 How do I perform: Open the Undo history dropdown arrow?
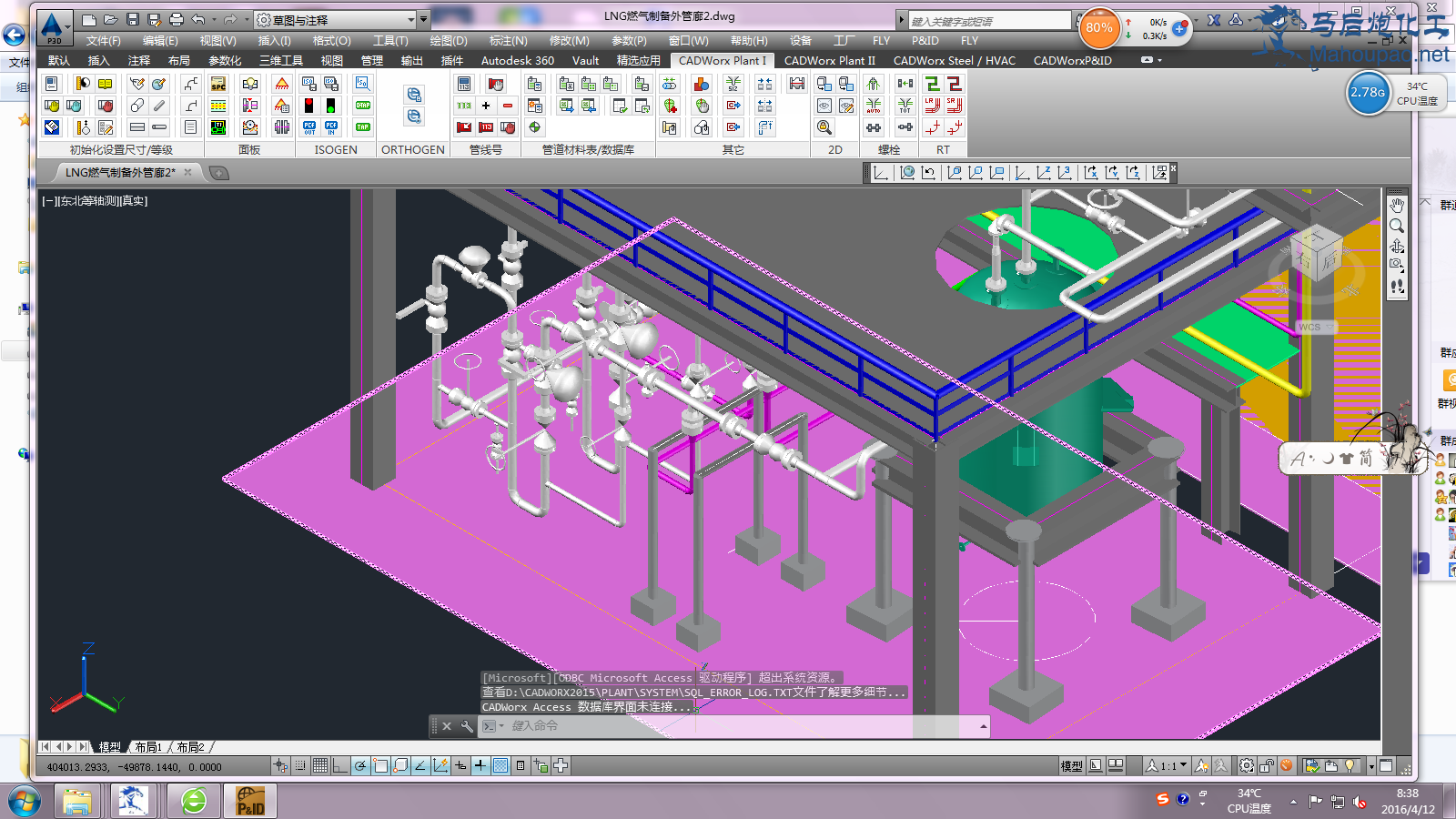coord(214,19)
